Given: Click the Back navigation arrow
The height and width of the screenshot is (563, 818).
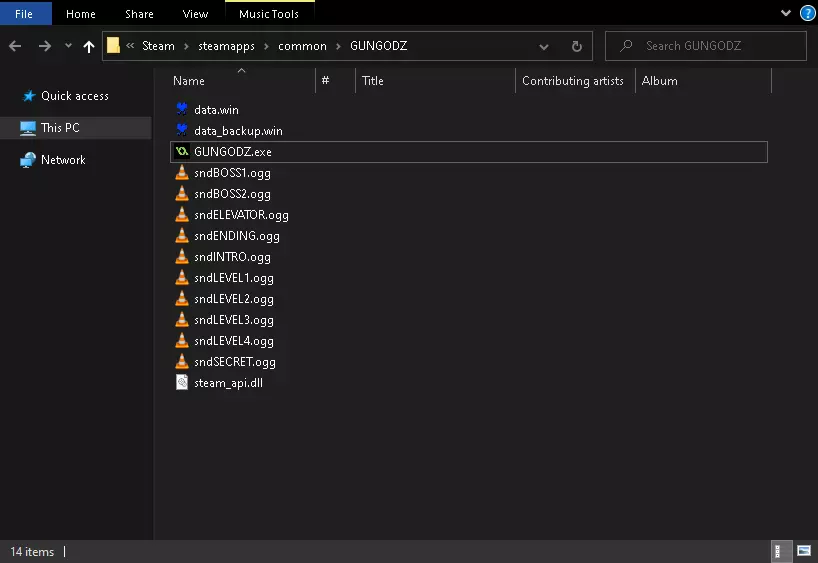Looking at the screenshot, I should (15, 46).
